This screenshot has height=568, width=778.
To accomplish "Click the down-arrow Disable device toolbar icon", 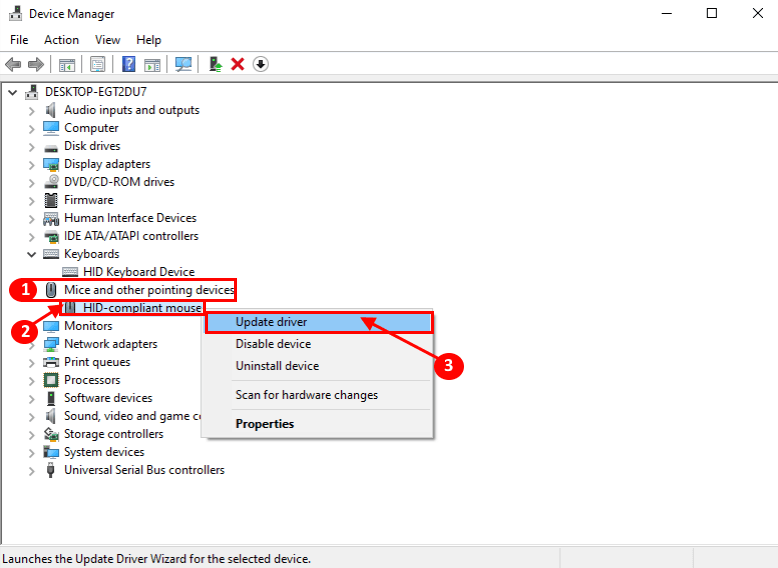I will (261, 64).
